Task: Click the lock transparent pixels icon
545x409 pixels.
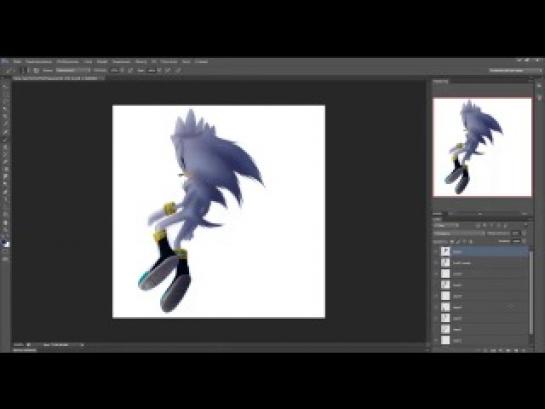Action: 452,241
